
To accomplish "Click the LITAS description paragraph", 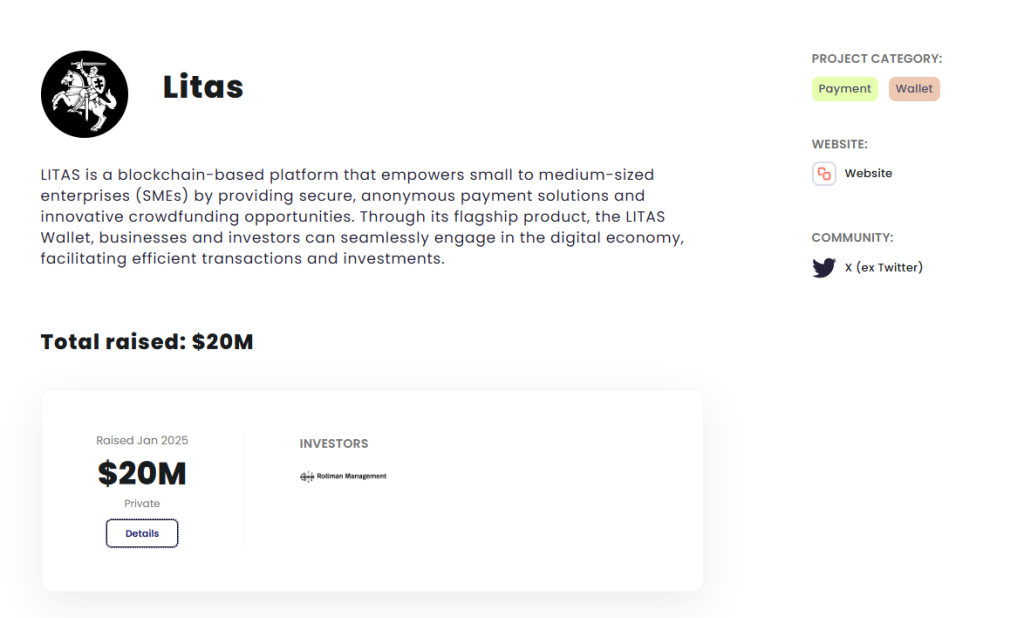I will (362, 216).
